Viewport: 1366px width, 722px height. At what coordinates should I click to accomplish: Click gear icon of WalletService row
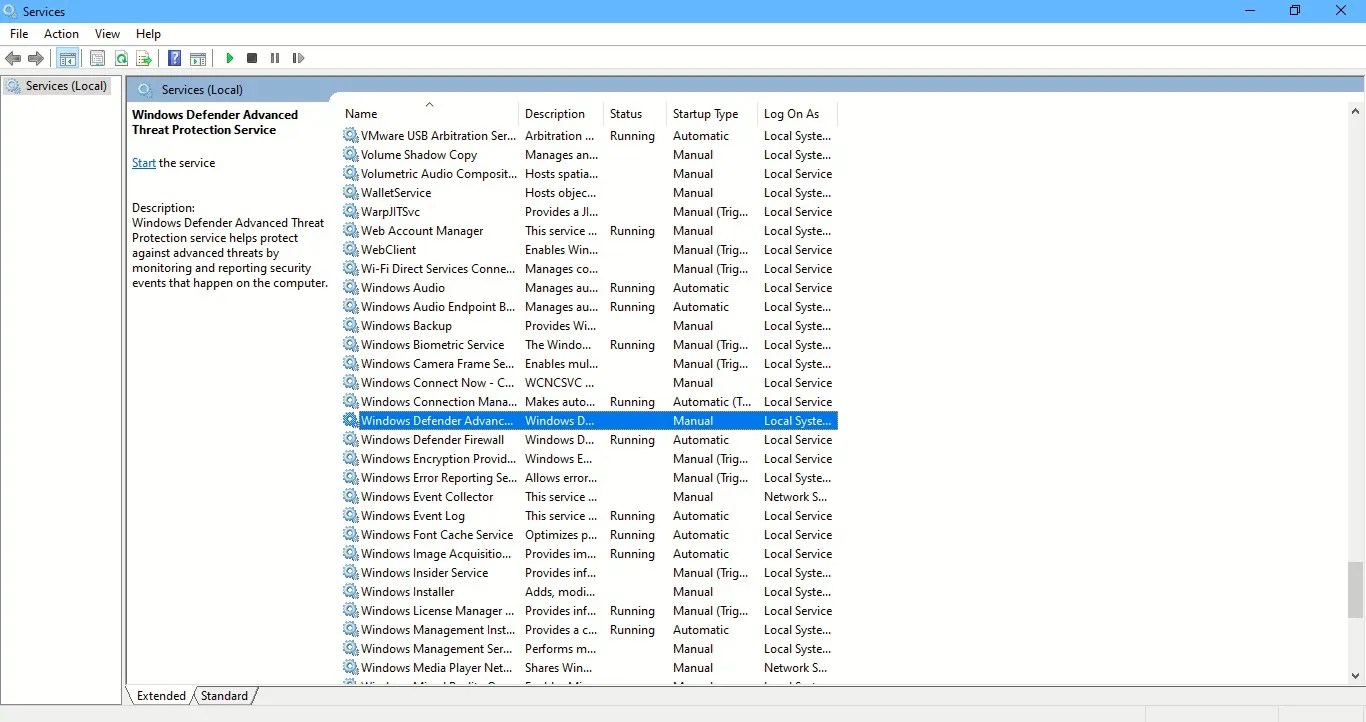point(351,192)
